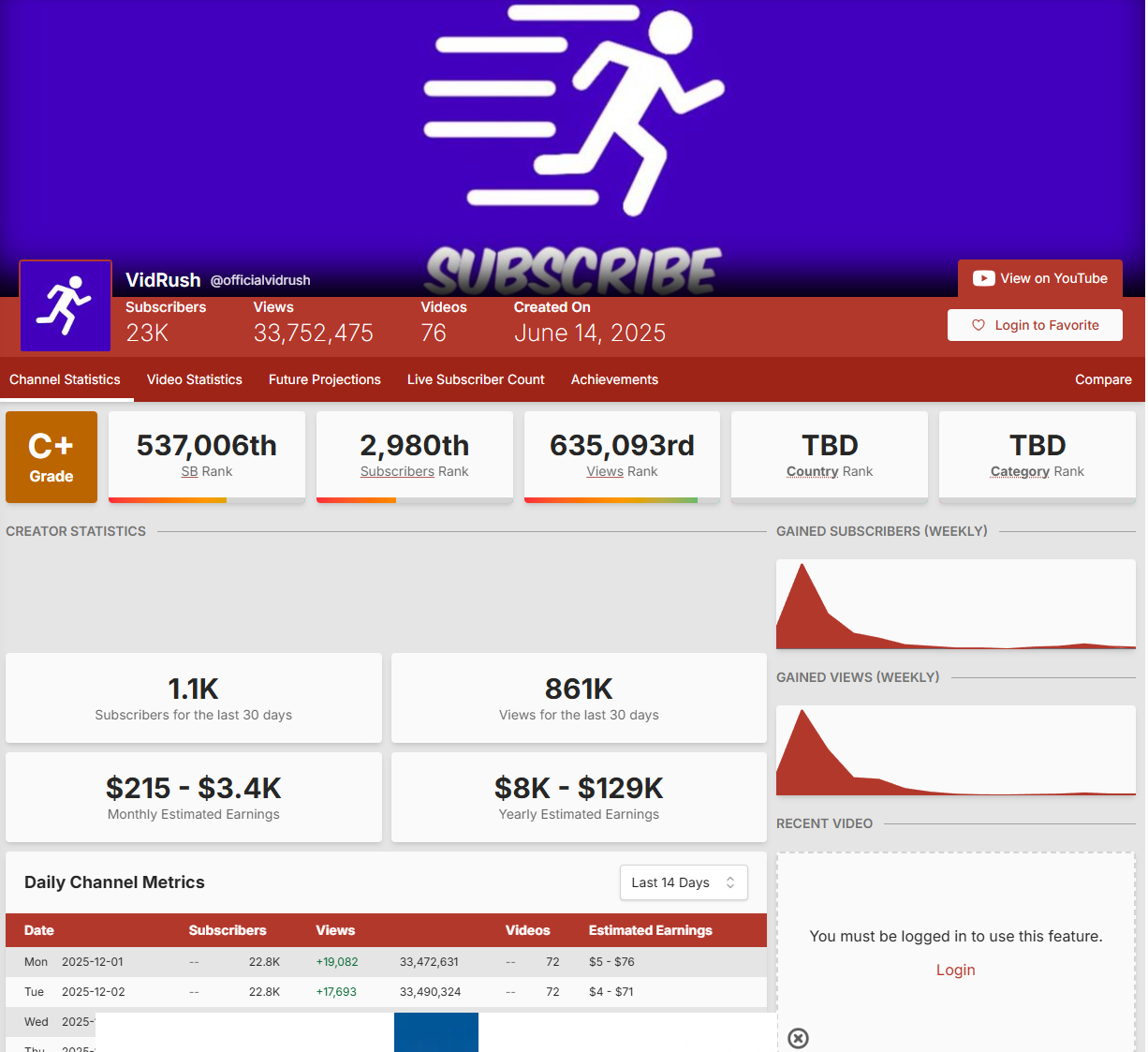Select the Live Subscriber Count tab
Screen dimensions: 1148x1052
tap(476, 379)
